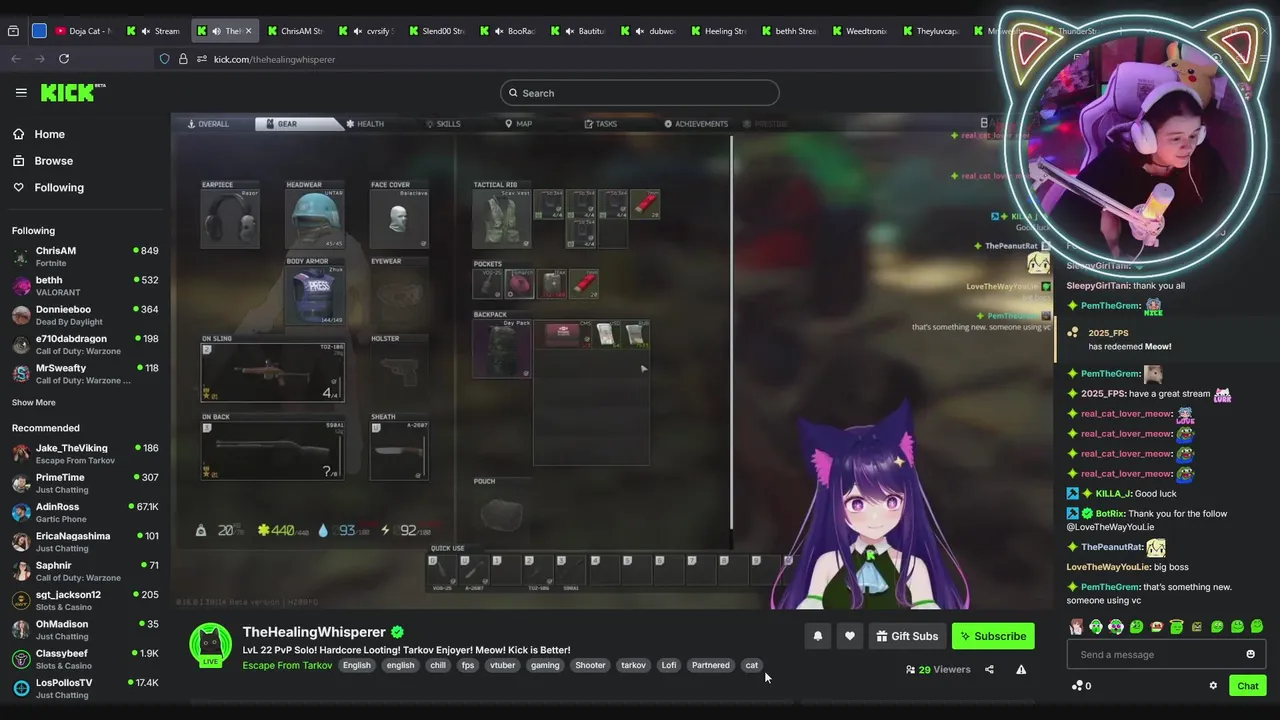The image size is (1280, 720).
Task: Click the green Subscribe button
Action: [993, 636]
